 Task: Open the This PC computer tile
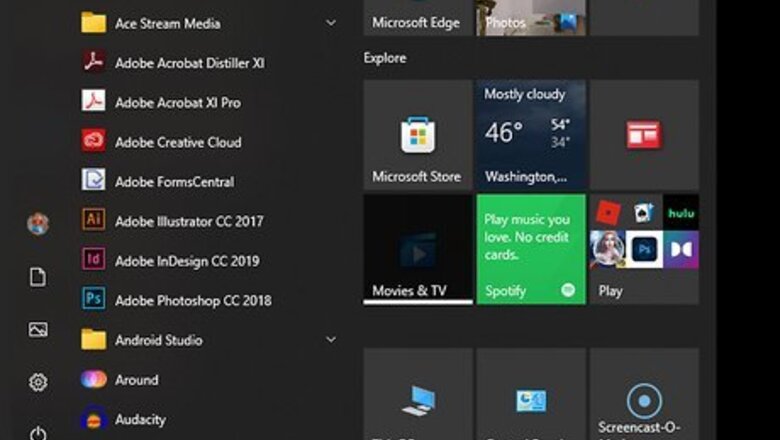[x=418, y=394]
